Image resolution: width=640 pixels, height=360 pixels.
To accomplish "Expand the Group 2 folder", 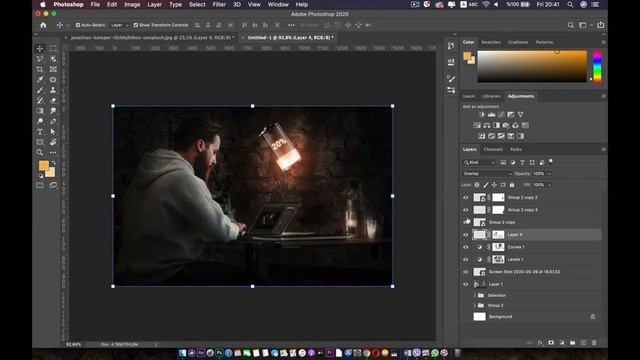I will coord(475,305).
